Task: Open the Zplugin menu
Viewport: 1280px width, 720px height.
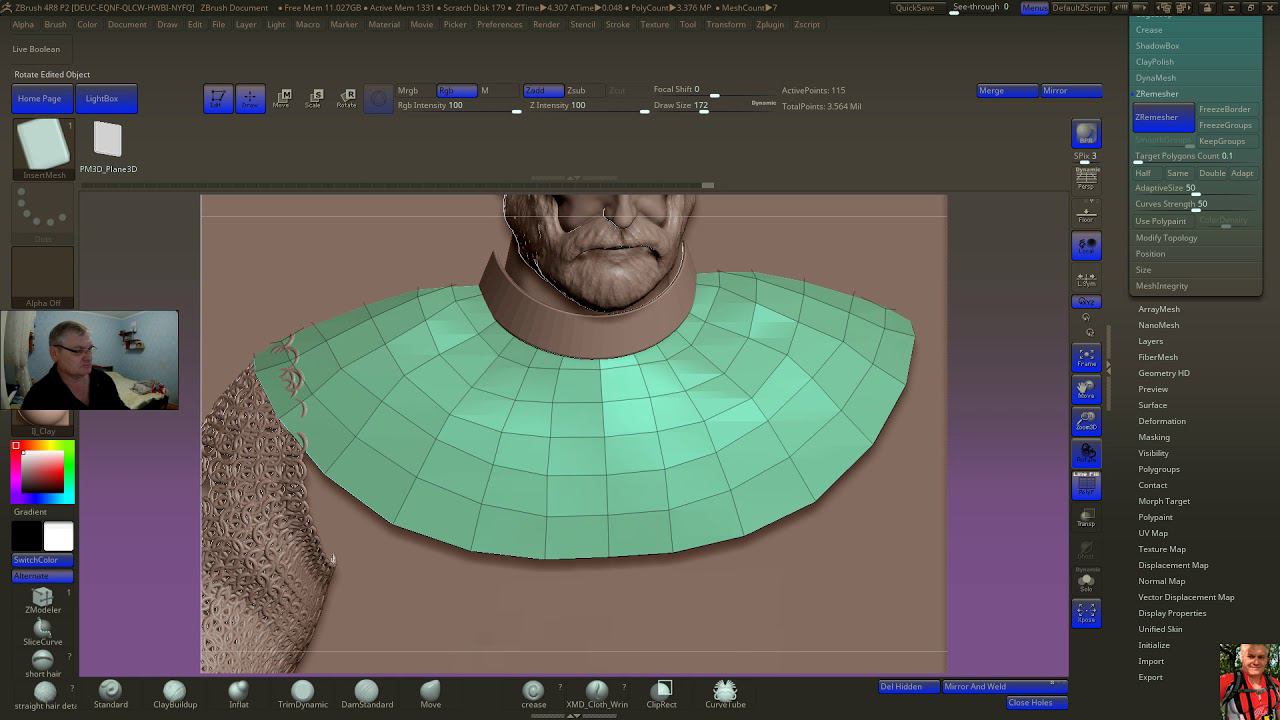Action: [769, 24]
